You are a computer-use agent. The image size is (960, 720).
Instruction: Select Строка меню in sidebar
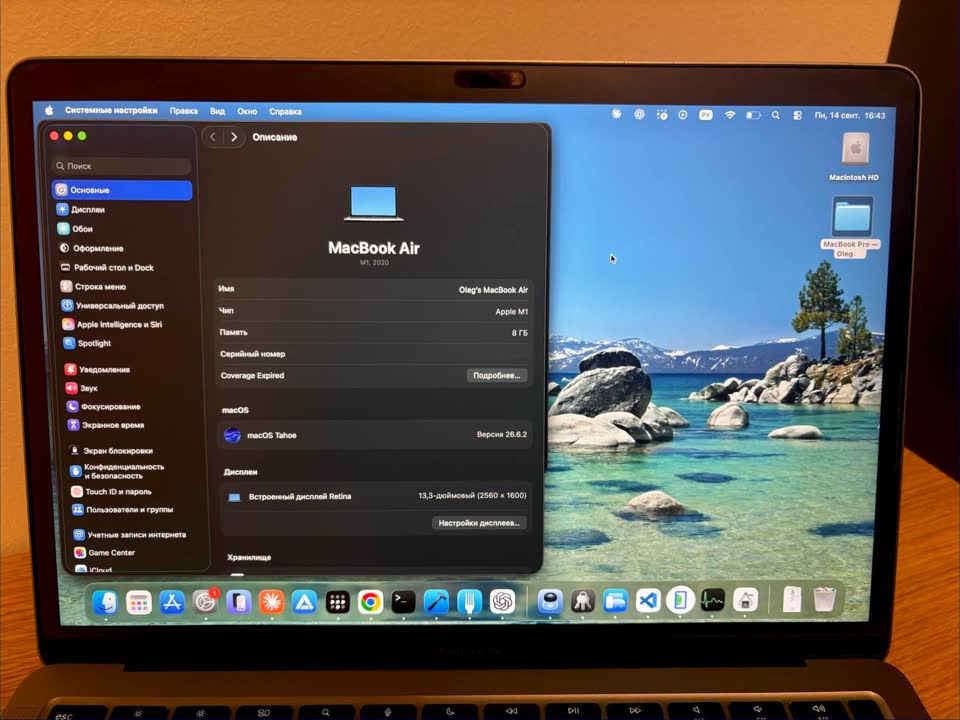pyautogui.click(x=127, y=287)
